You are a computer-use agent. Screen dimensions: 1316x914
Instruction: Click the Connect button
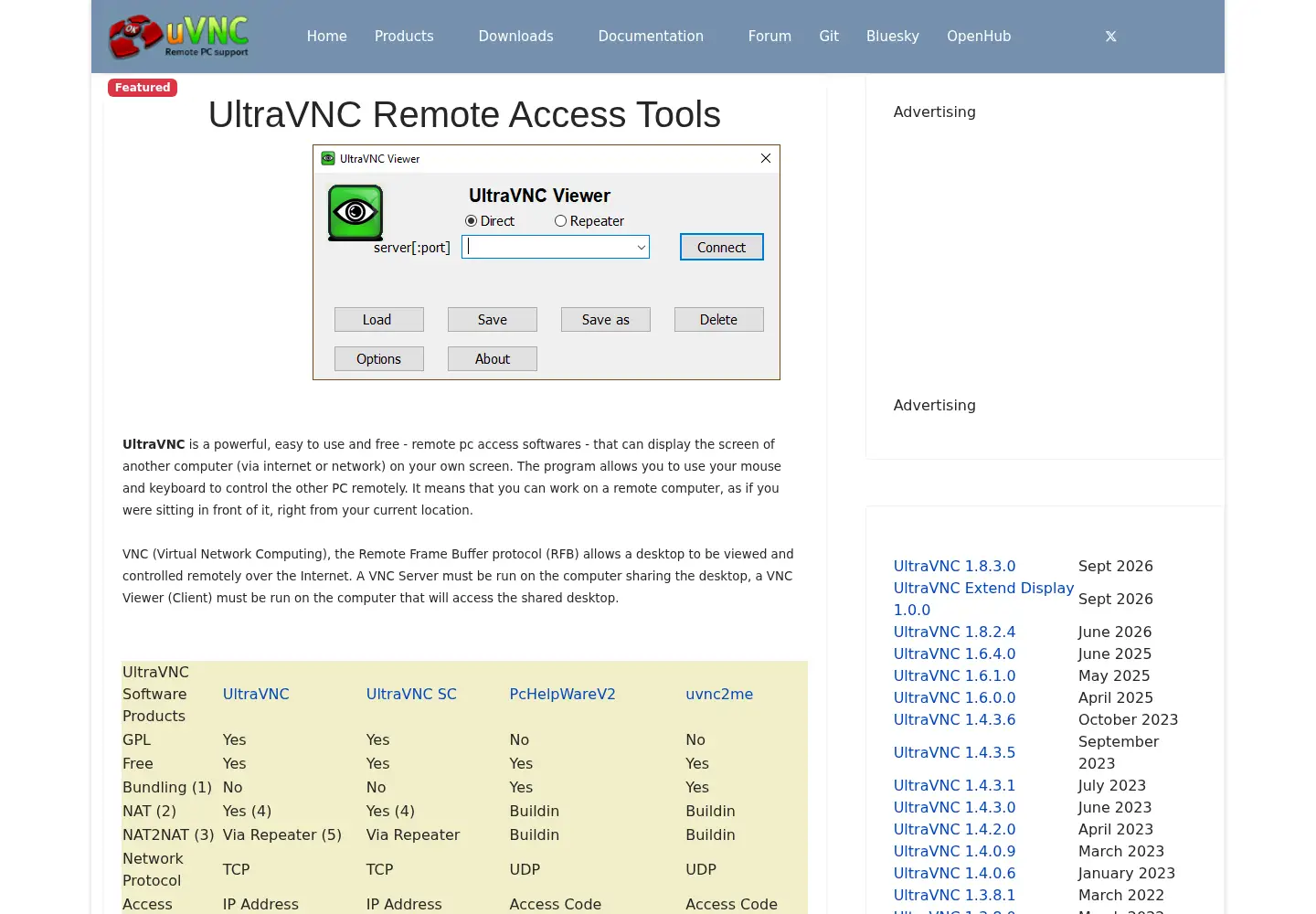coord(722,247)
